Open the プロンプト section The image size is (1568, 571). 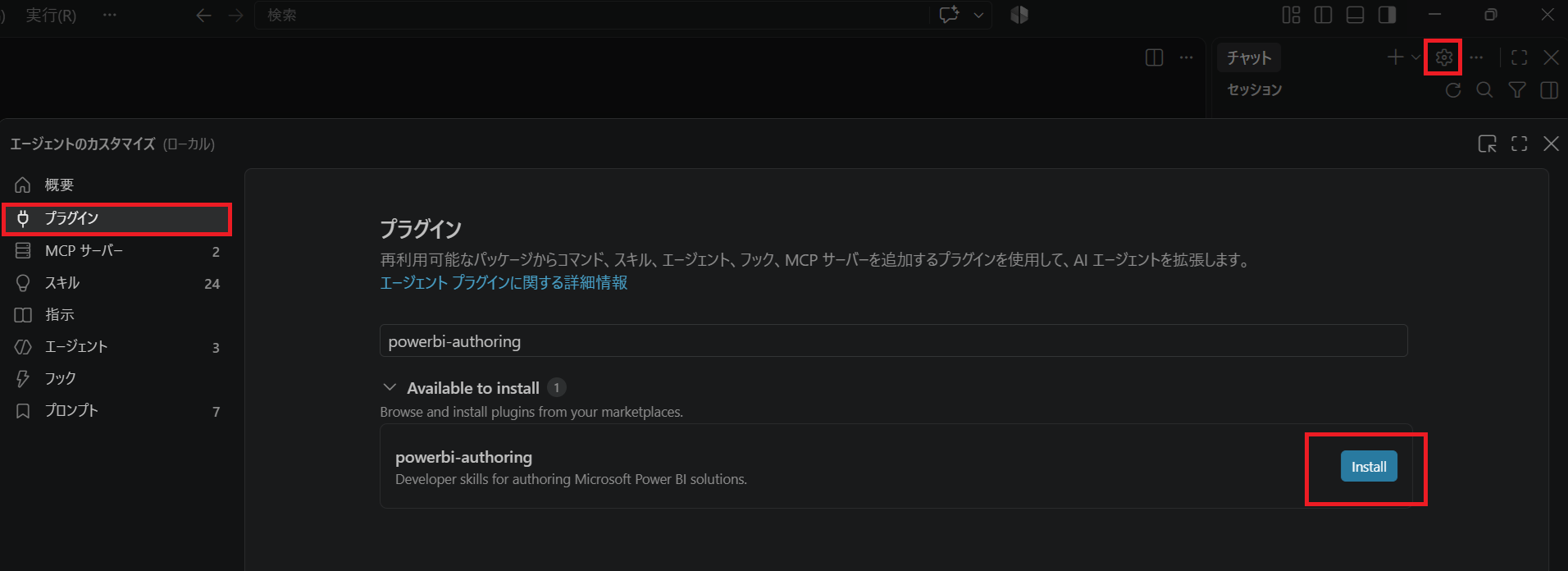tap(117, 411)
